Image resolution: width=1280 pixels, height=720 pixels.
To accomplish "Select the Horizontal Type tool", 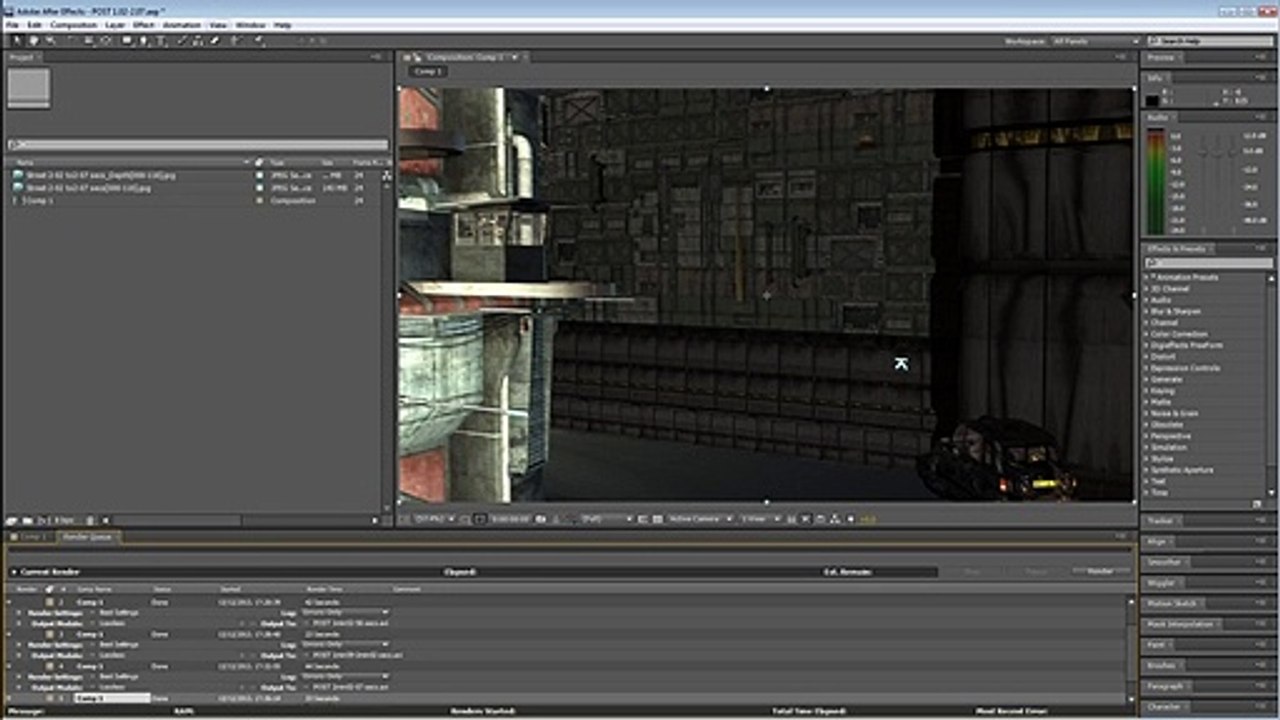I will click(x=160, y=41).
